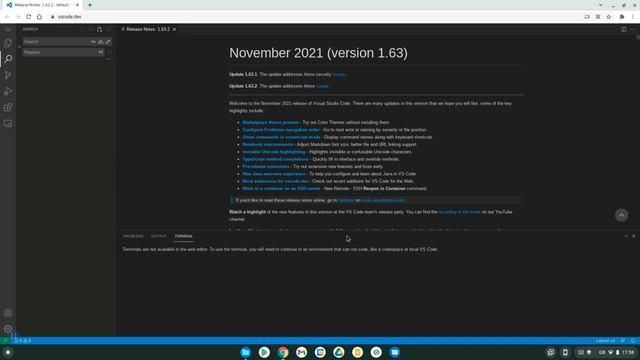
Task: Open Gmail from the shelf
Action: (302, 352)
